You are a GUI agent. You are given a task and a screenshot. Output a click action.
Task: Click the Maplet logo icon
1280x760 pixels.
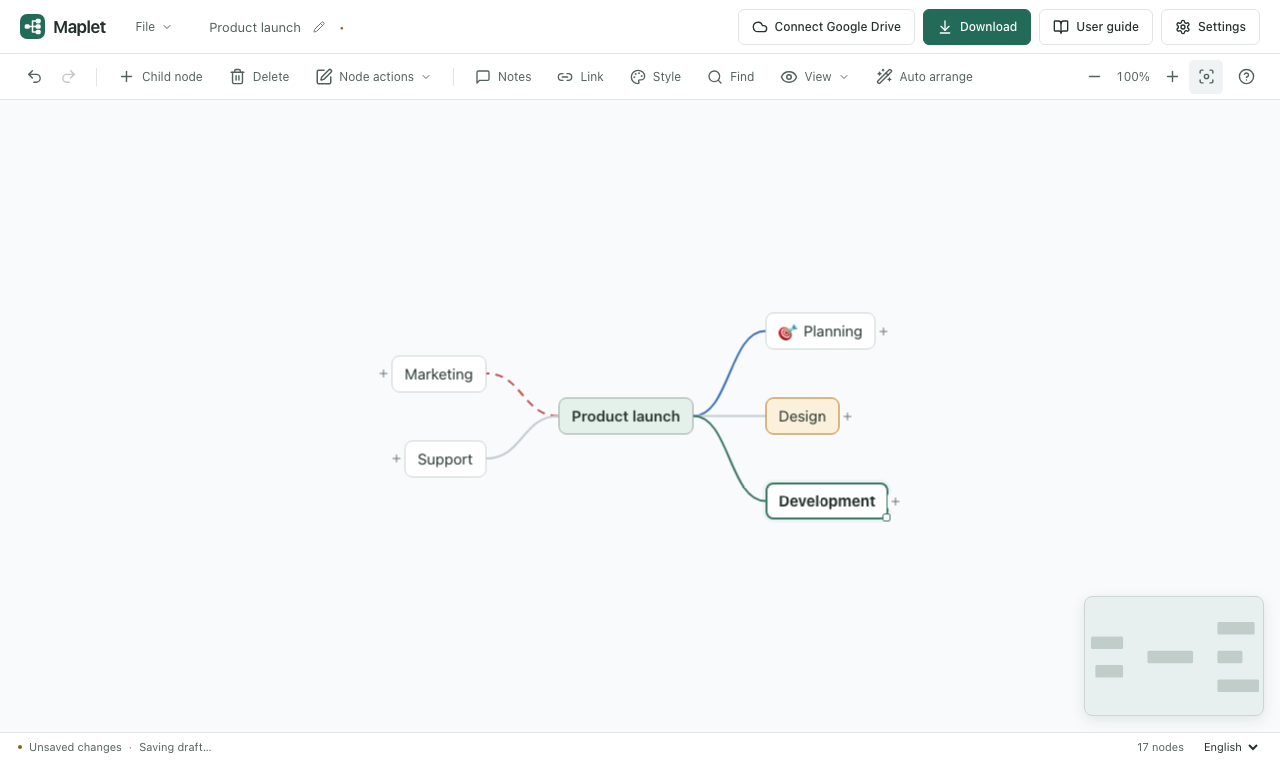coord(32,27)
